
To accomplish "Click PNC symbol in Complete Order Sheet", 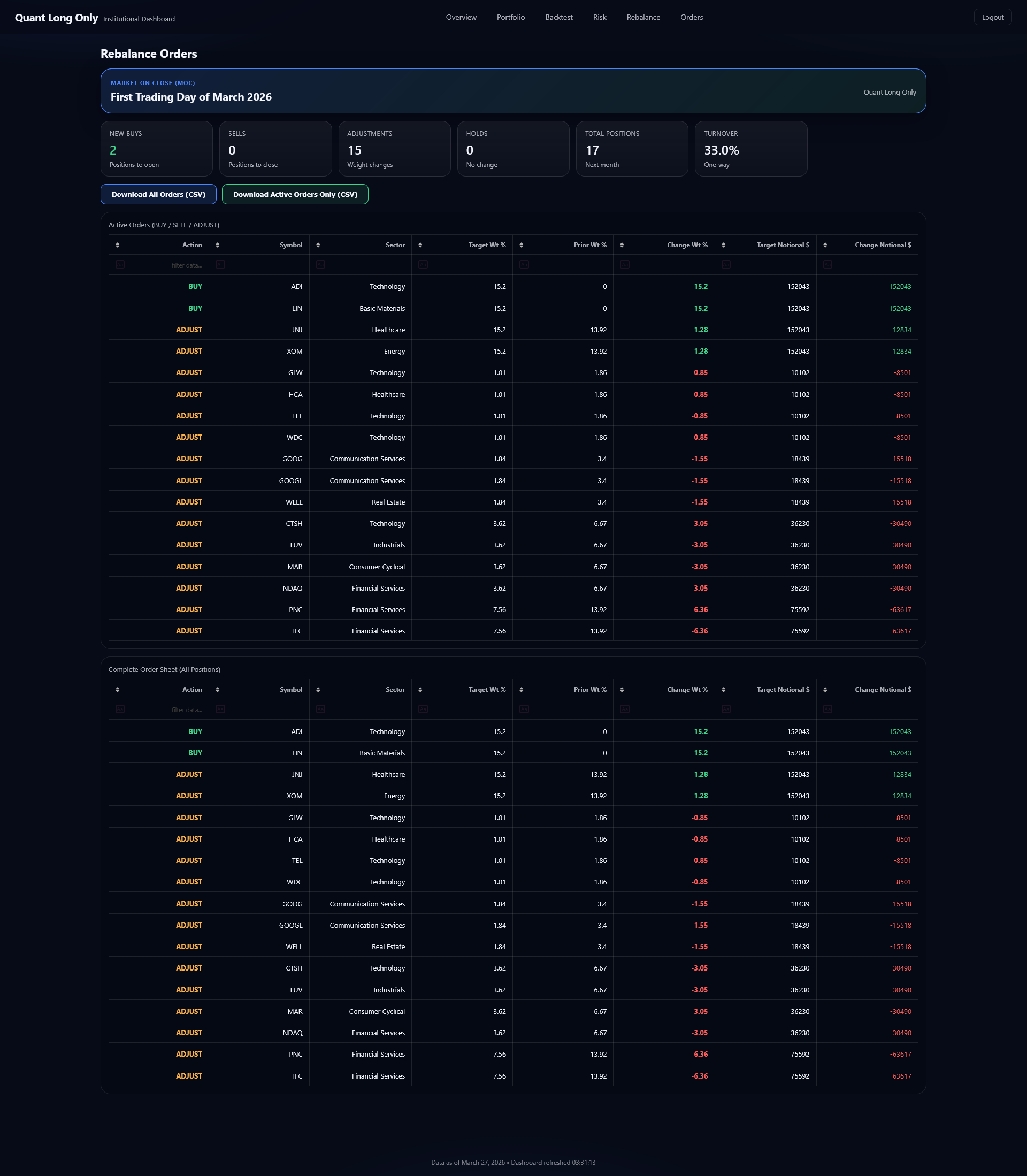I will 296,1055.
